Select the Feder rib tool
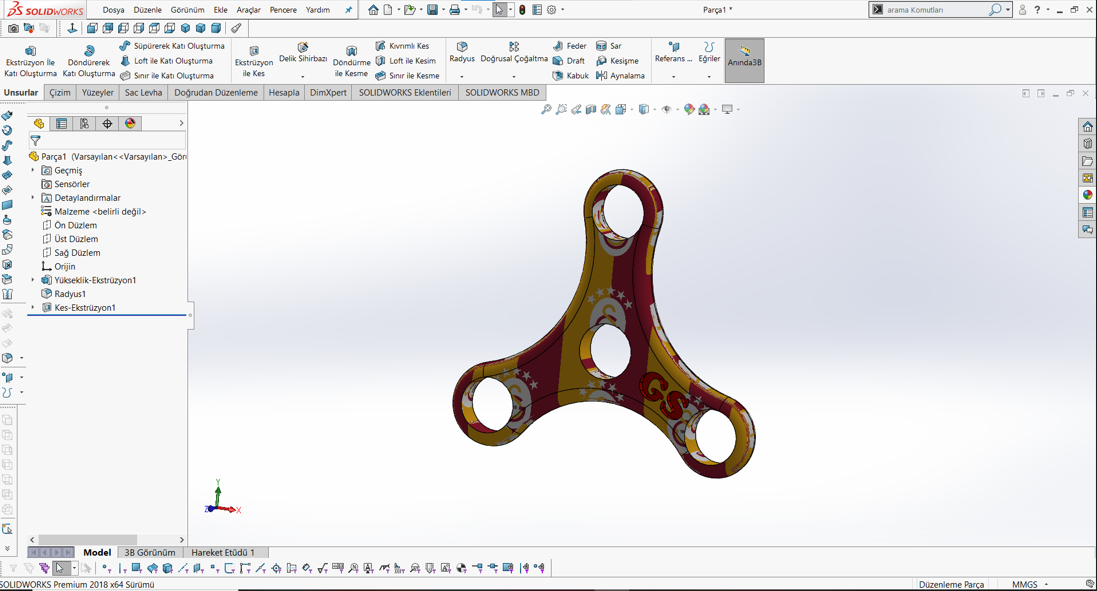Screen dimensions: 1097x591 [569, 45]
